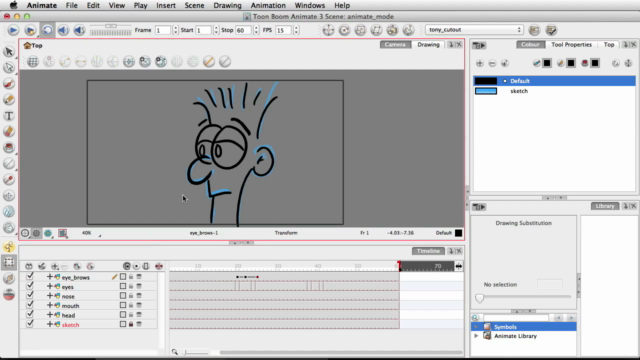
Task: Click the Reset View icon below camera
Action: 25,233
